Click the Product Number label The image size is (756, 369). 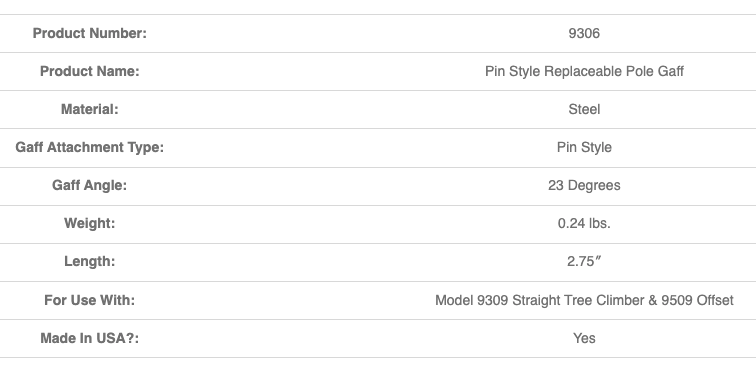click(90, 33)
